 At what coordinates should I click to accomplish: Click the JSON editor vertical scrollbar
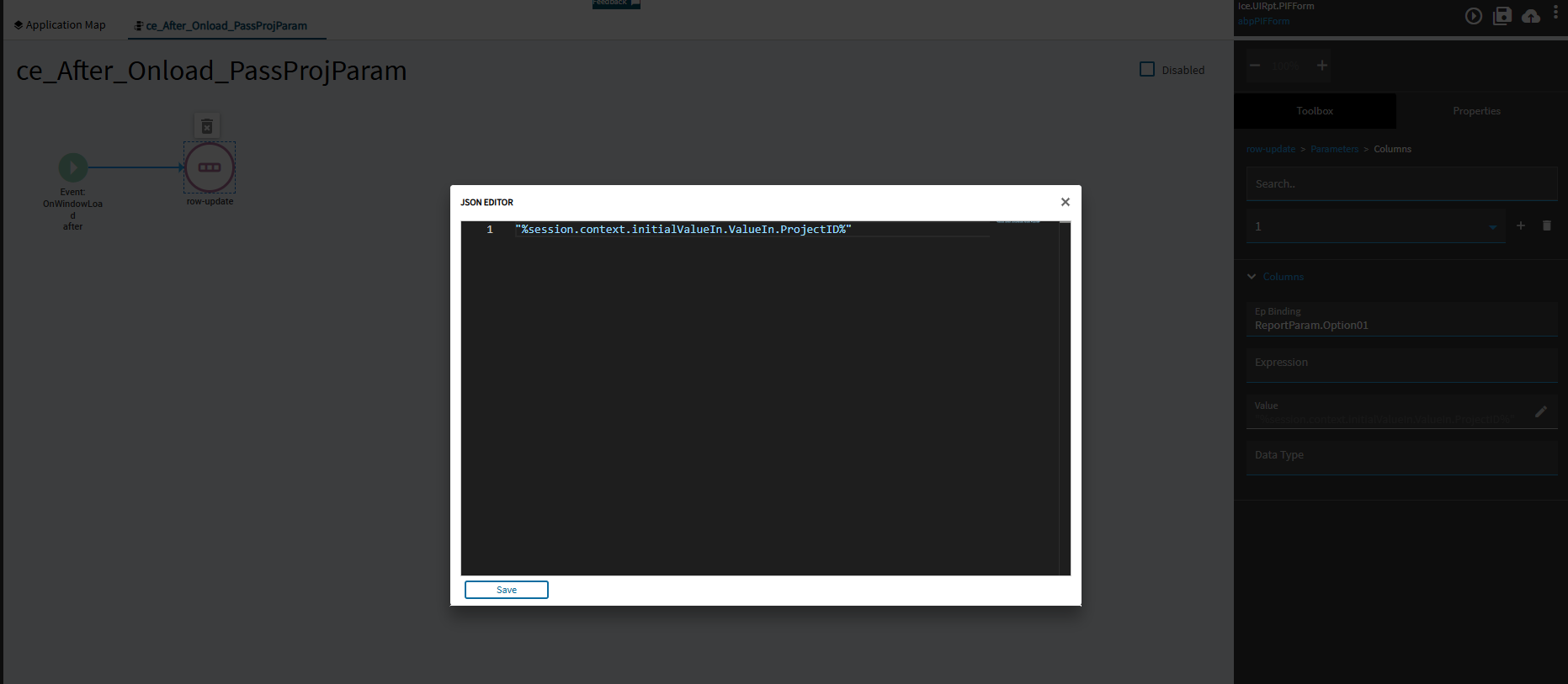[x=1065, y=398]
